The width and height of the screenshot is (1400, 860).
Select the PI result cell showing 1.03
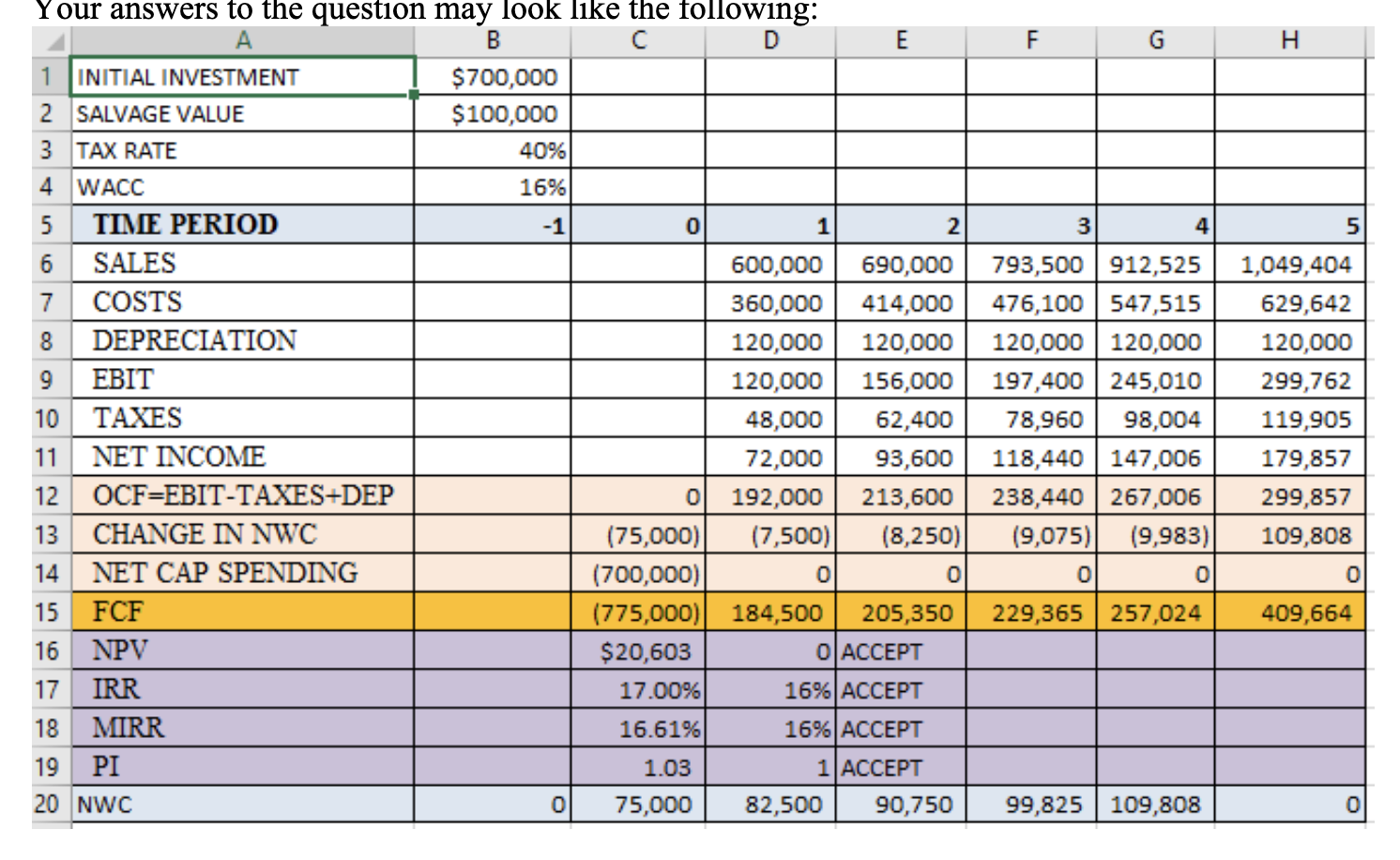pyautogui.click(x=637, y=766)
